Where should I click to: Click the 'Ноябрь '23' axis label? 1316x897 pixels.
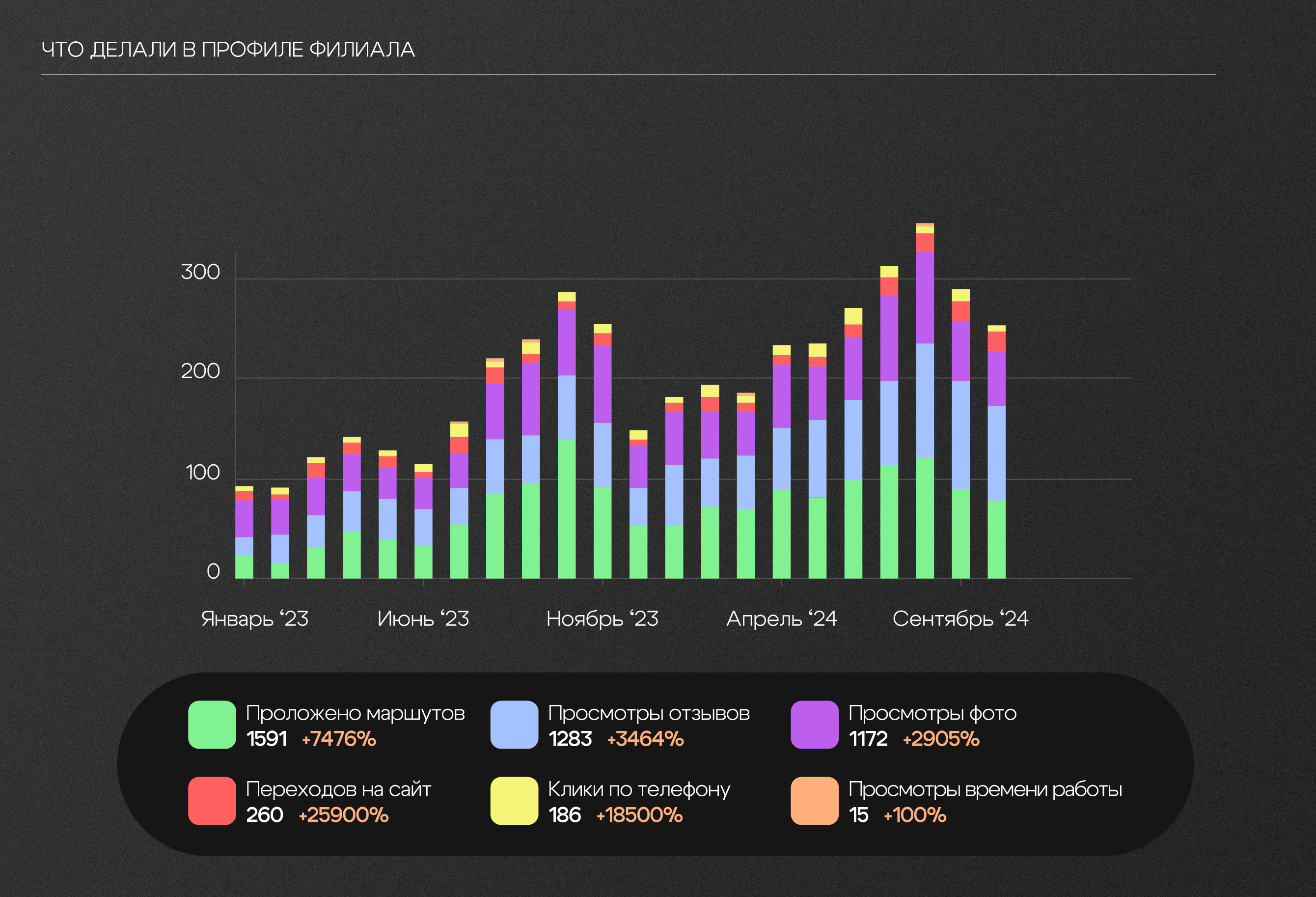point(602,619)
